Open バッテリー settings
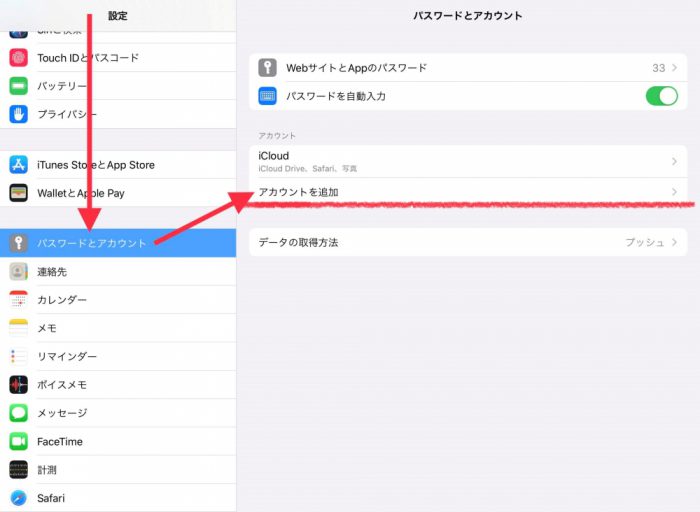The width and height of the screenshot is (700, 512). click(x=118, y=86)
